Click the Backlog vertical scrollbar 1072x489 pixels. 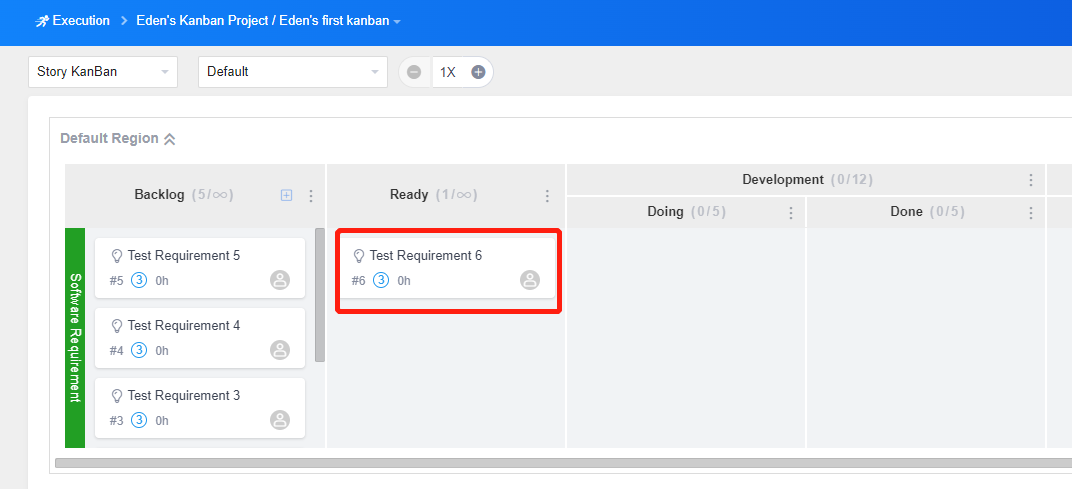pyautogui.click(x=320, y=294)
